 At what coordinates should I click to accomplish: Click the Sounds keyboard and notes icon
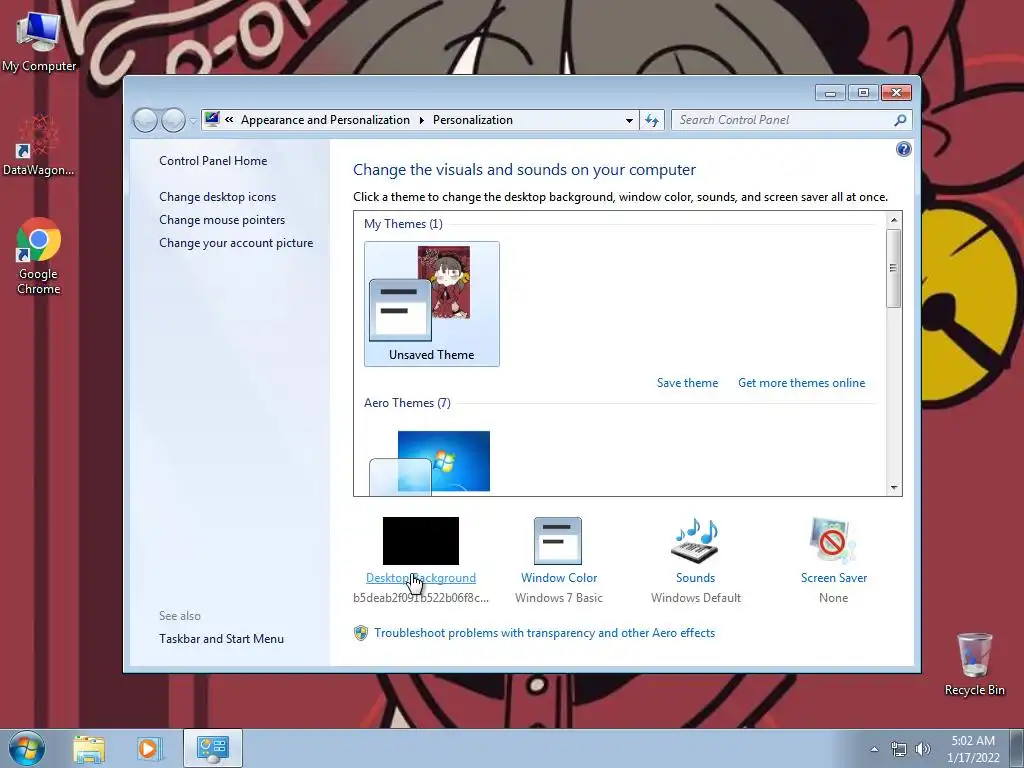click(x=695, y=541)
